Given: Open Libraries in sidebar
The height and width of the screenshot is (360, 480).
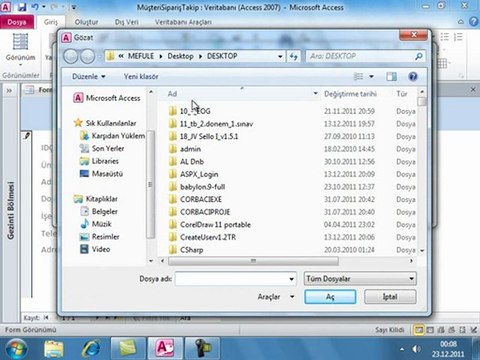Looking at the screenshot, I should click(99, 161).
